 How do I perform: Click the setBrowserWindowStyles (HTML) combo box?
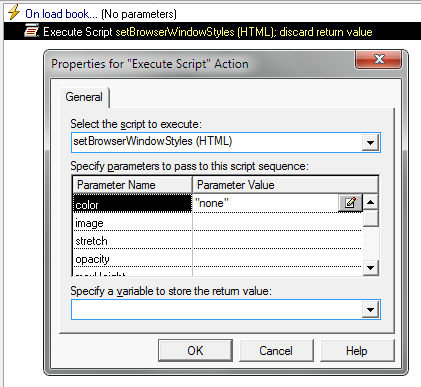pyautogui.click(x=226, y=142)
